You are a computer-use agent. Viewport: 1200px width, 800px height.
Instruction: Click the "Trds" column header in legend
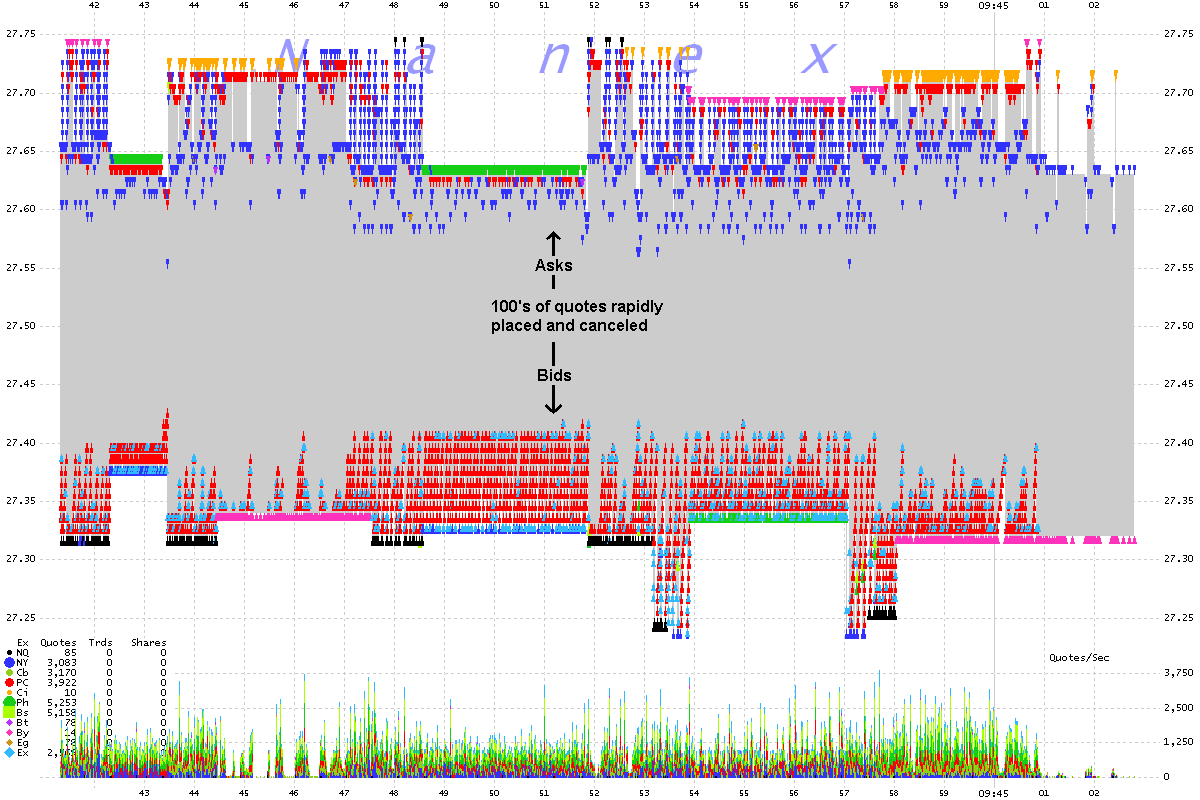100,642
